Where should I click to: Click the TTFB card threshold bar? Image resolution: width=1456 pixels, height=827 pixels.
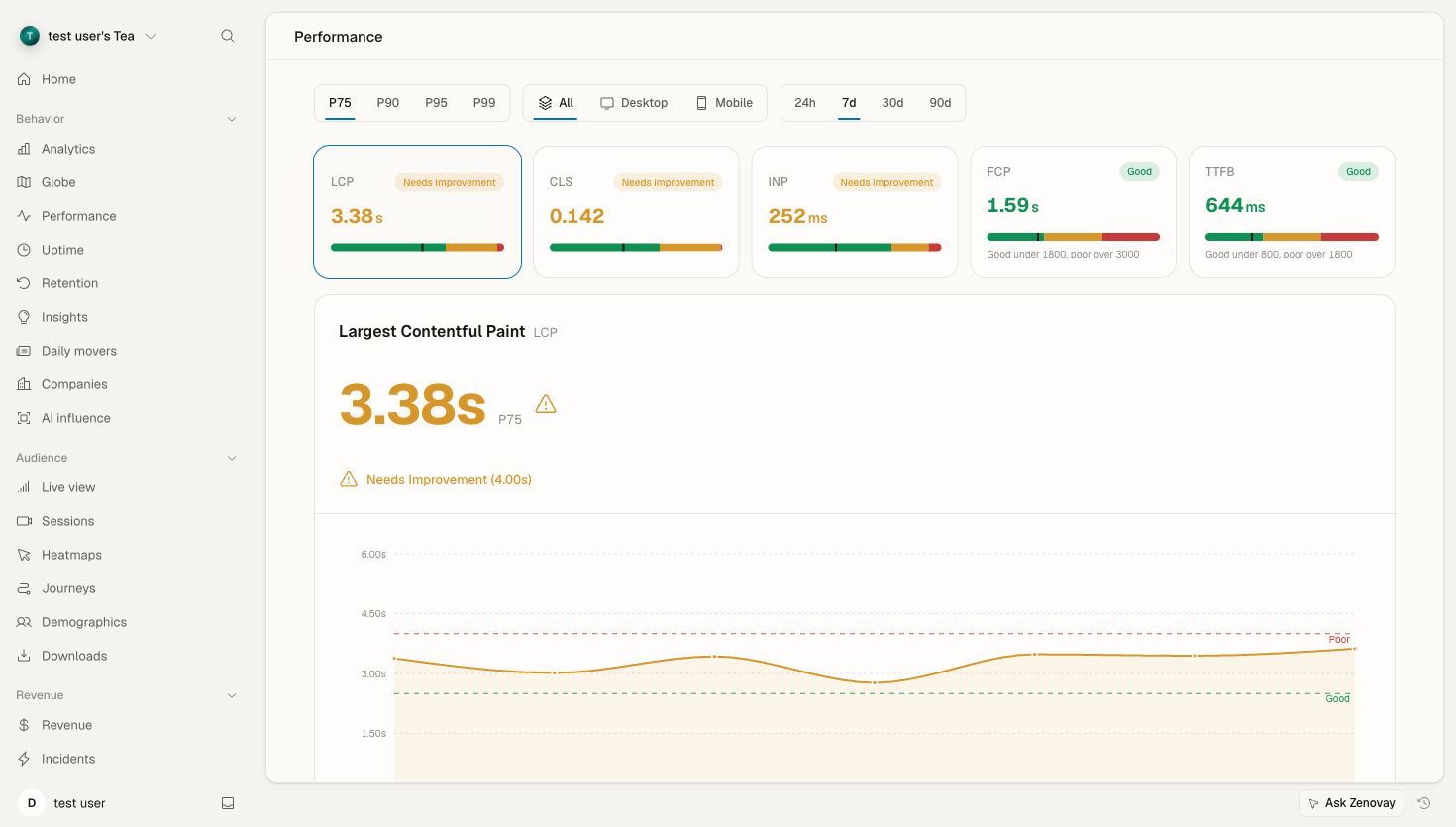[1292, 237]
